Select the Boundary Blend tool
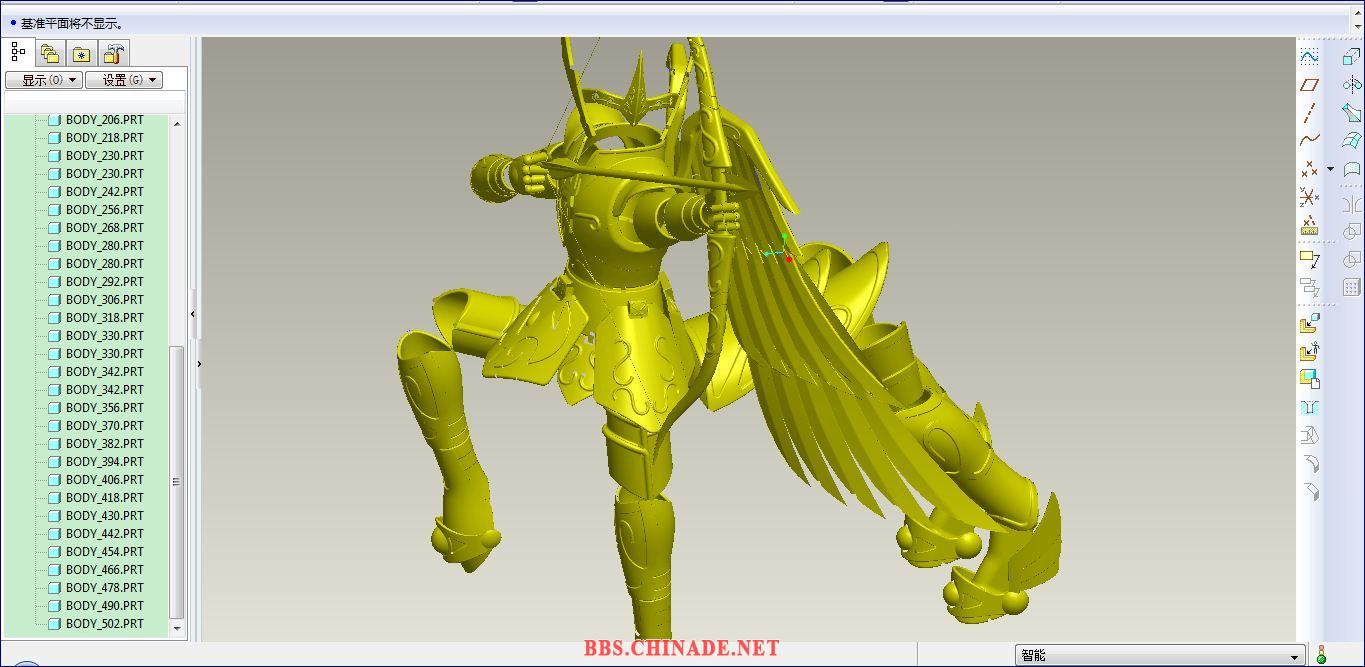Image resolution: width=1365 pixels, height=667 pixels. coord(1351,140)
